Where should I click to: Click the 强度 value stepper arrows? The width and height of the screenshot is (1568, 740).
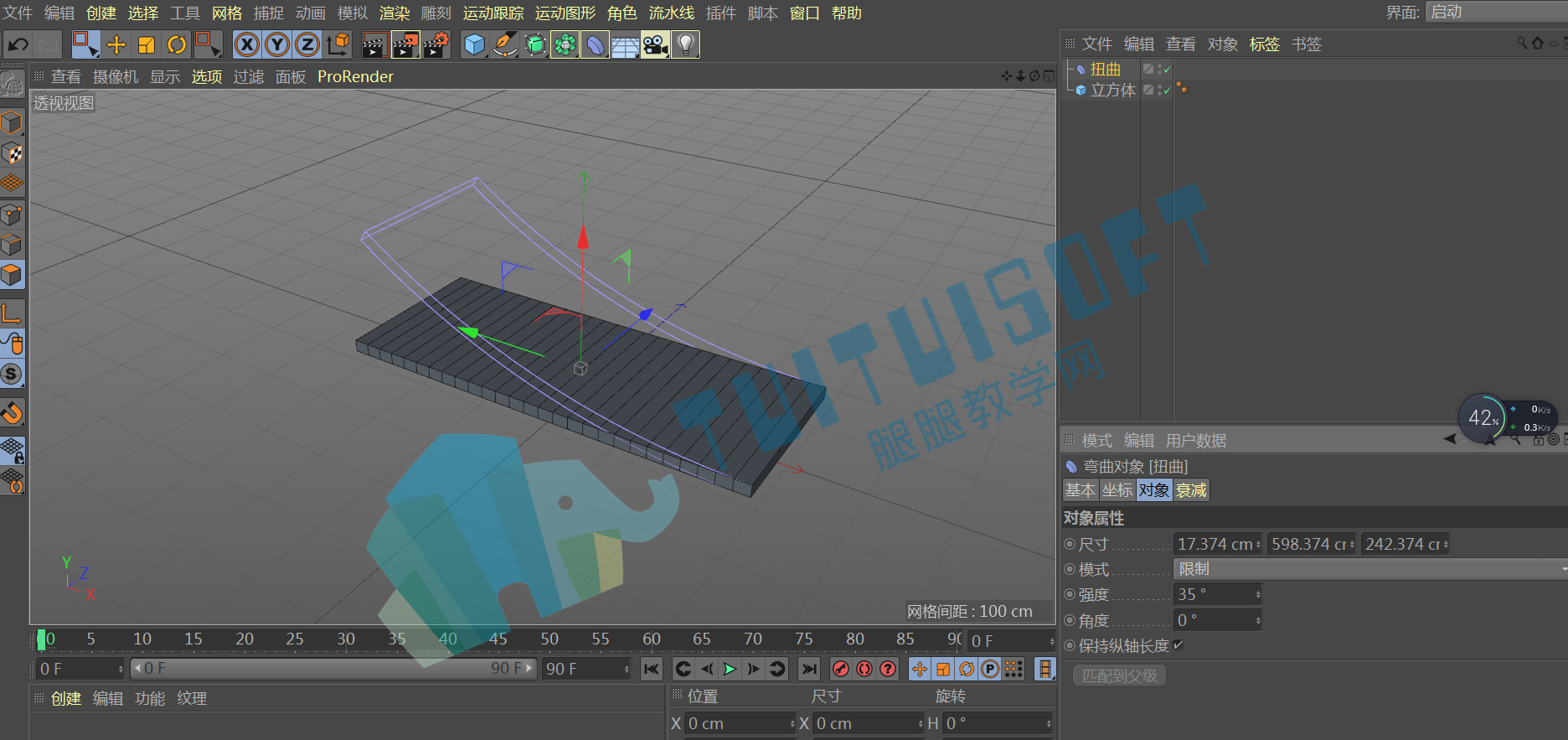click(1258, 594)
